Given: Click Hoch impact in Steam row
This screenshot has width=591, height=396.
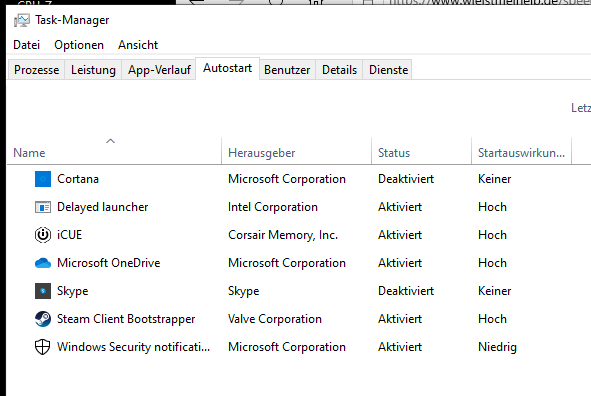Looking at the screenshot, I should [492, 319].
